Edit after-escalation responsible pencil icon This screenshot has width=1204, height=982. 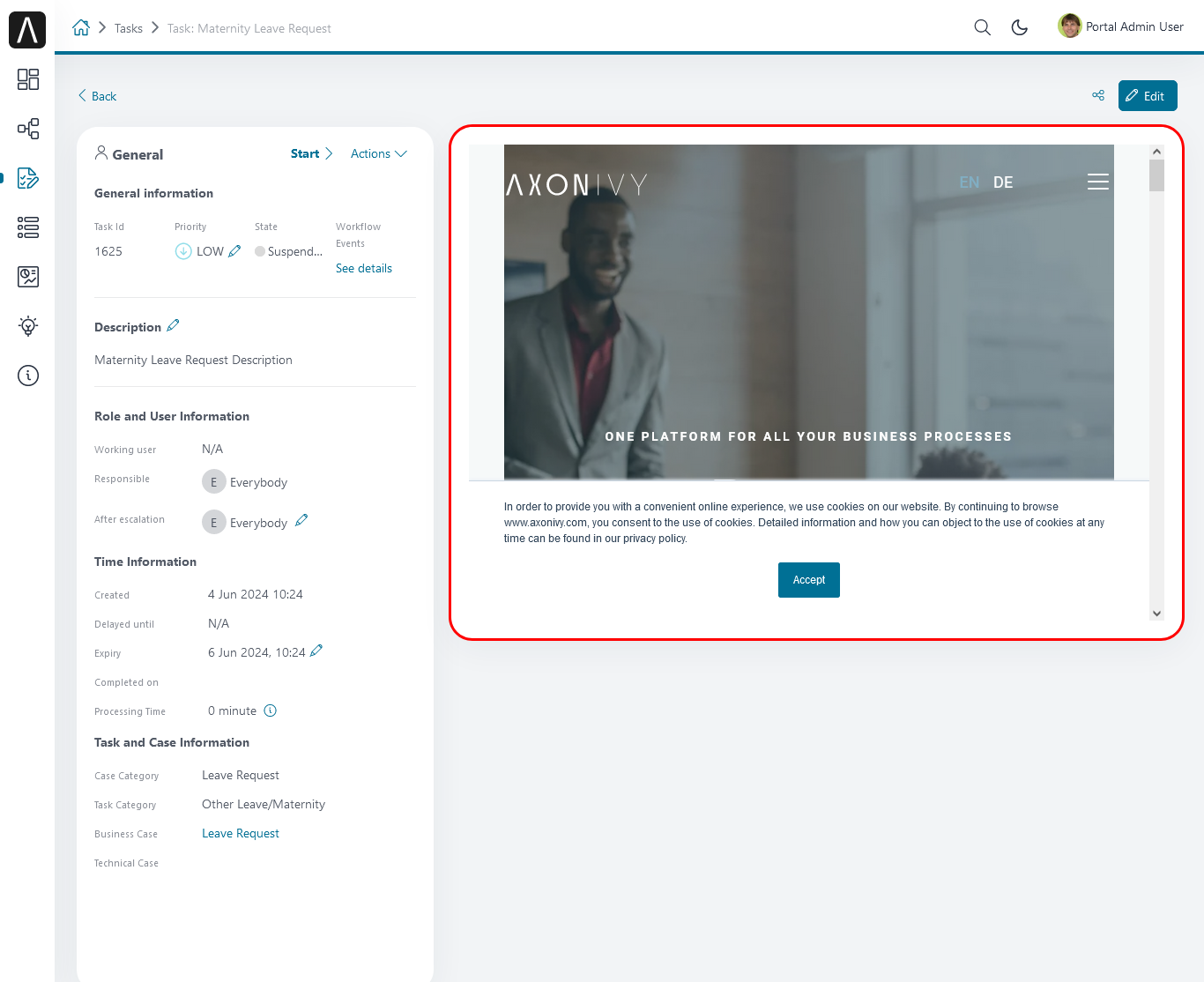tap(301, 520)
